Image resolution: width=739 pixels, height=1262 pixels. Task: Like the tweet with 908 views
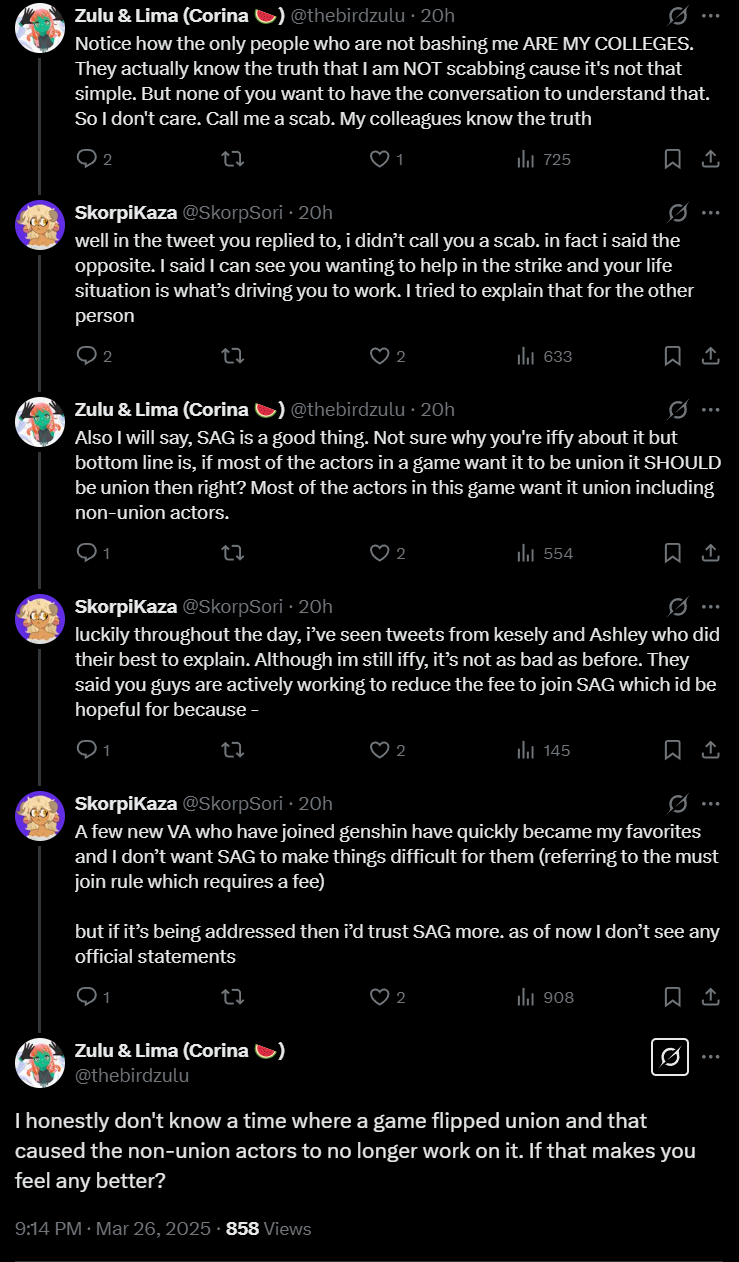click(380, 997)
